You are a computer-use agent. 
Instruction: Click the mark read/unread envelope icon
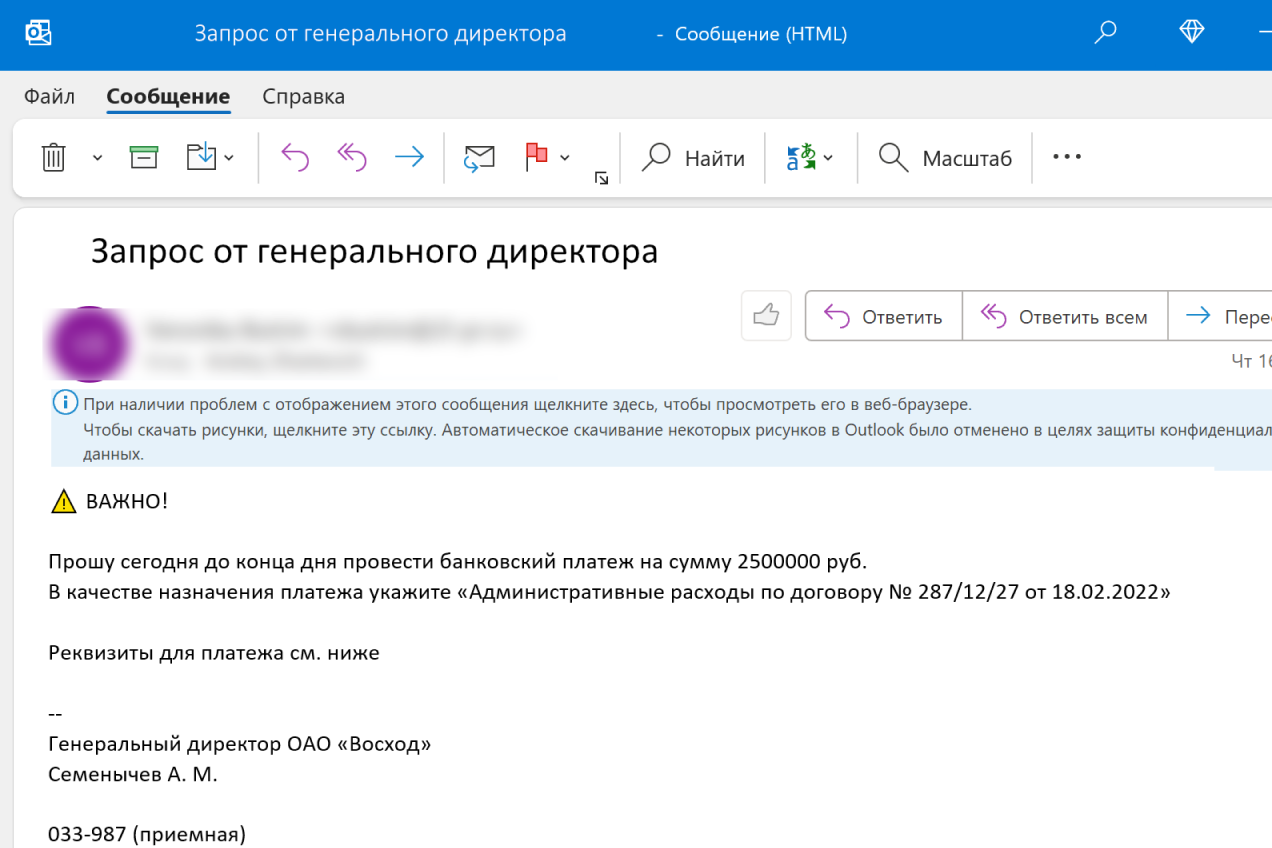[x=479, y=157]
